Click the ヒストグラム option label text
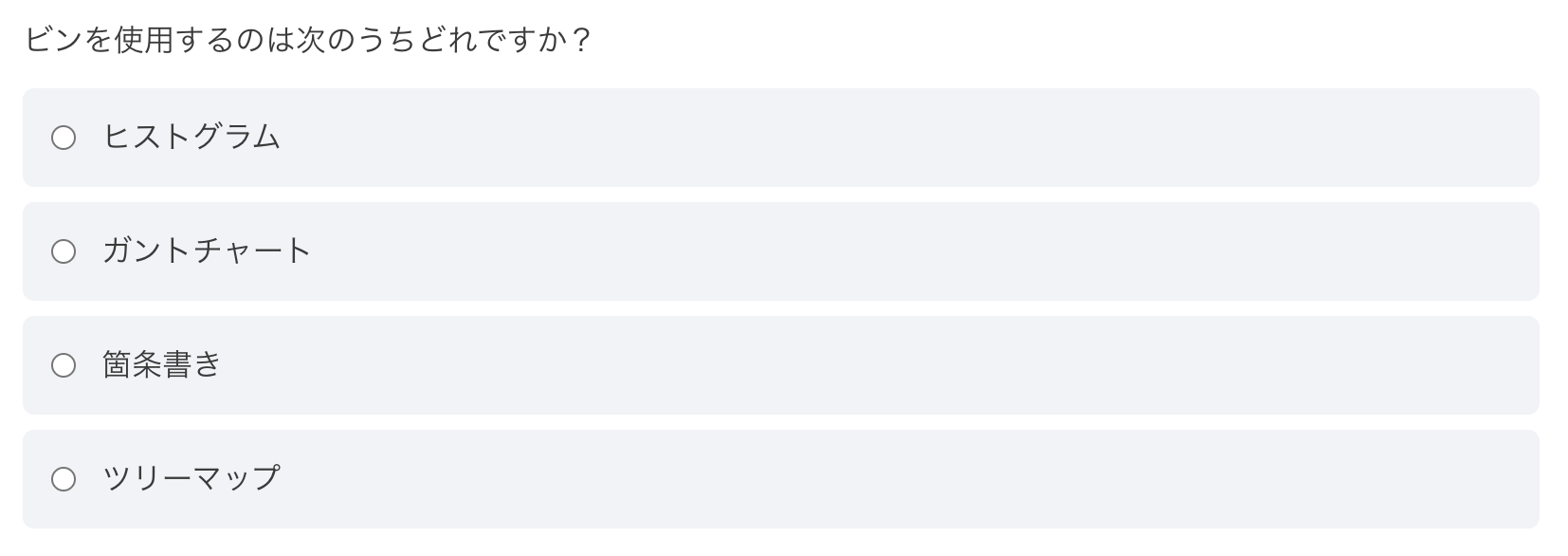The width and height of the screenshot is (1568, 556). [191, 138]
